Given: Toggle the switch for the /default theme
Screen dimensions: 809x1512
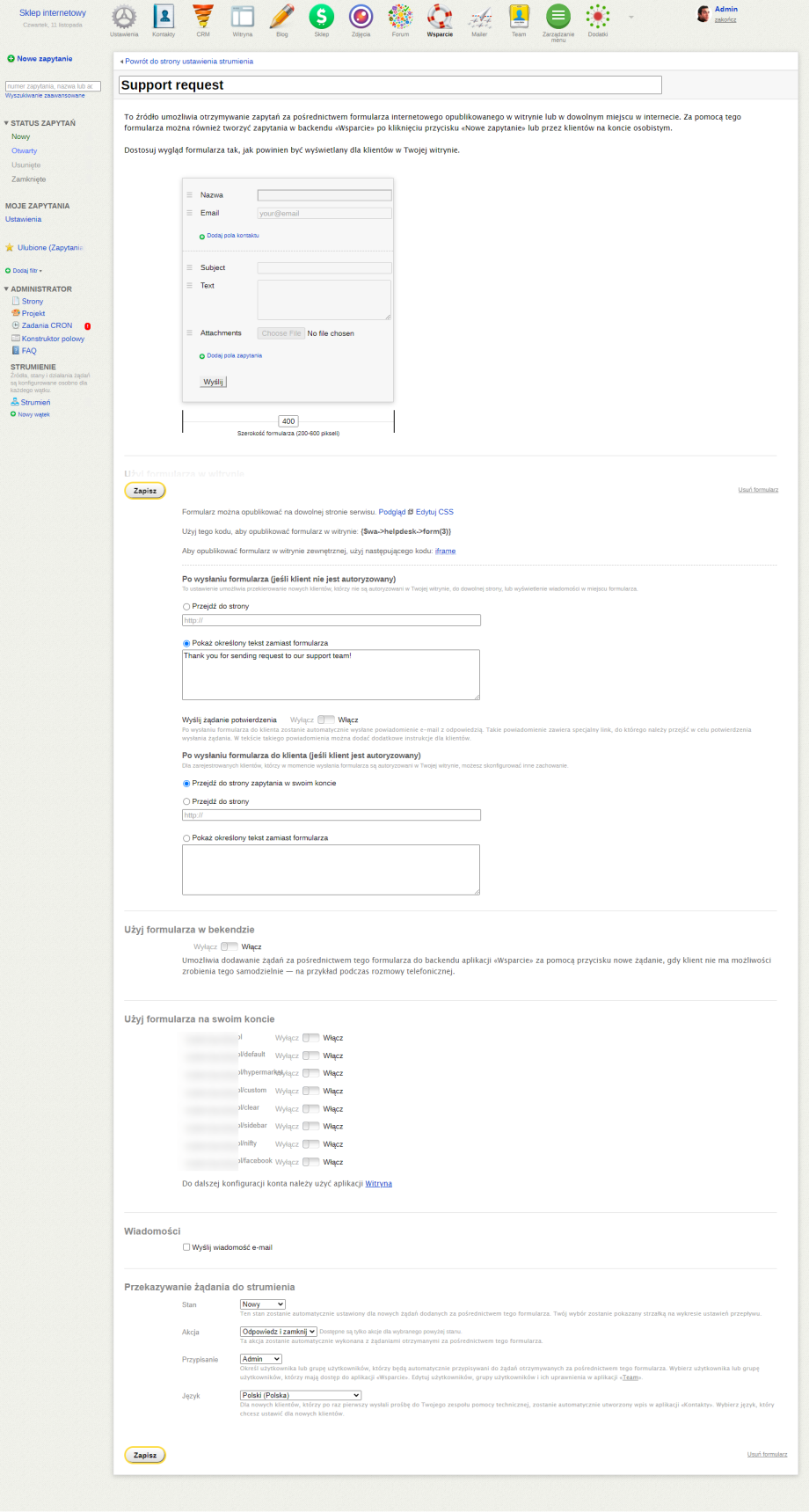Looking at the screenshot, I should [x=310, y=1055].
